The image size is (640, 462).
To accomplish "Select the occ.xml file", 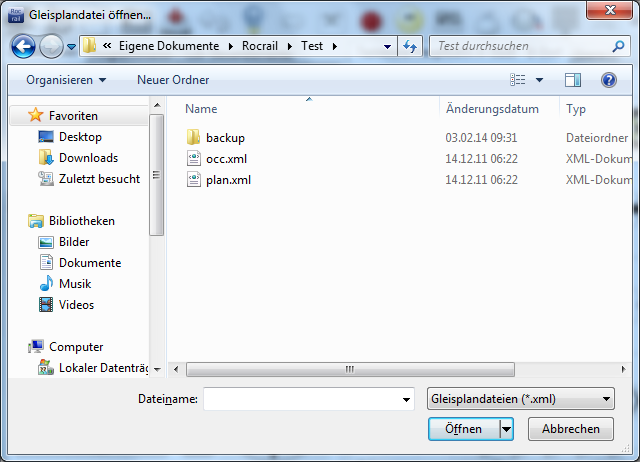I will [x=226, y=159].
